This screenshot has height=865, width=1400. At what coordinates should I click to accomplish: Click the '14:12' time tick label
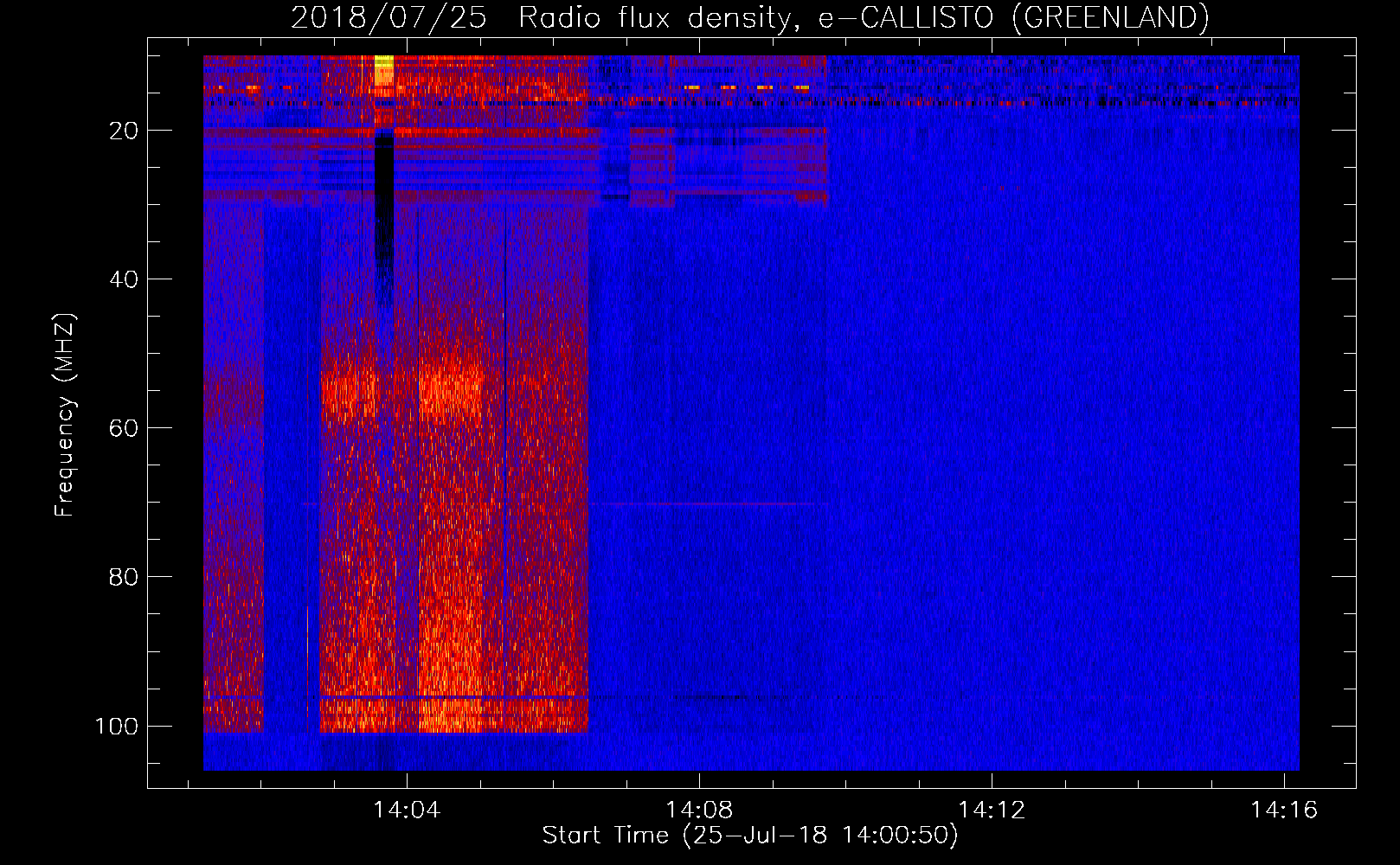click(x=992, y=810)
